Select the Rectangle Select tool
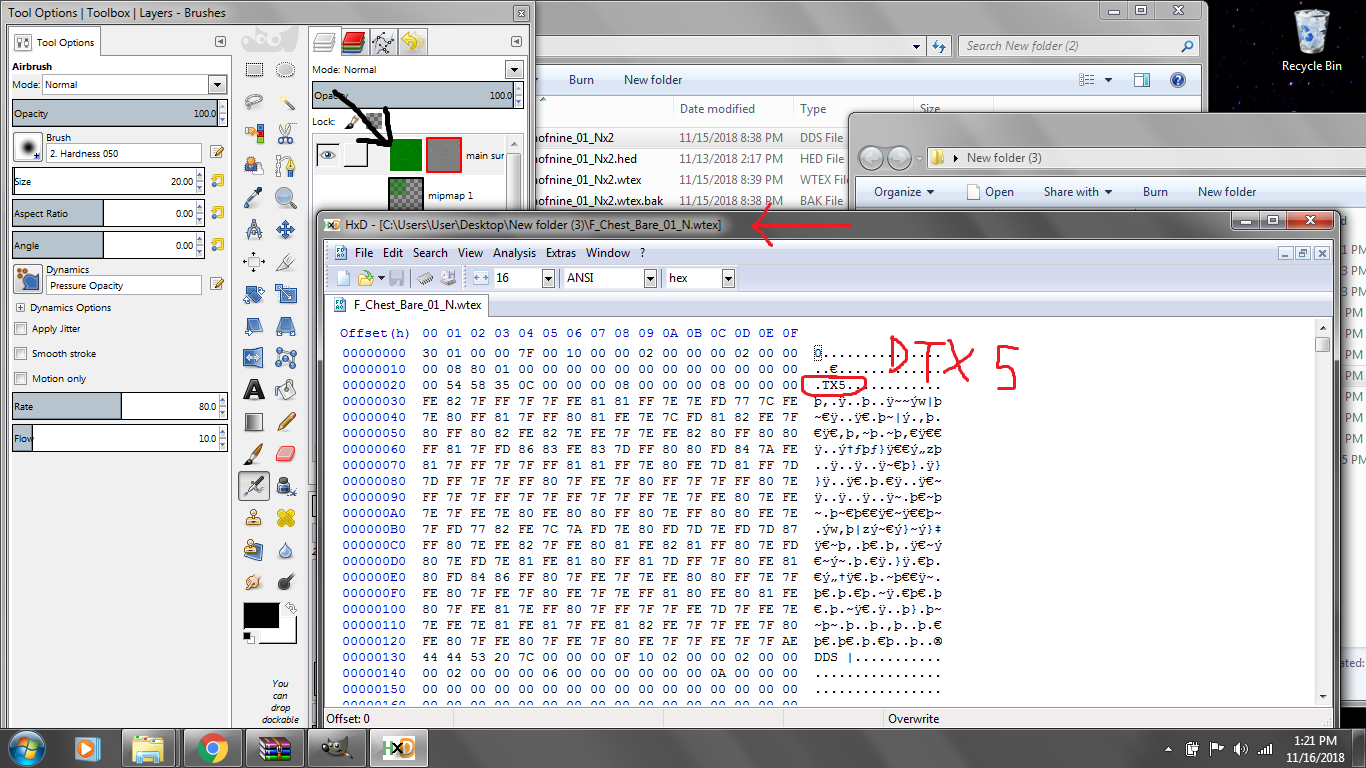The image size is (1366, 768). (x=254, y=69)
